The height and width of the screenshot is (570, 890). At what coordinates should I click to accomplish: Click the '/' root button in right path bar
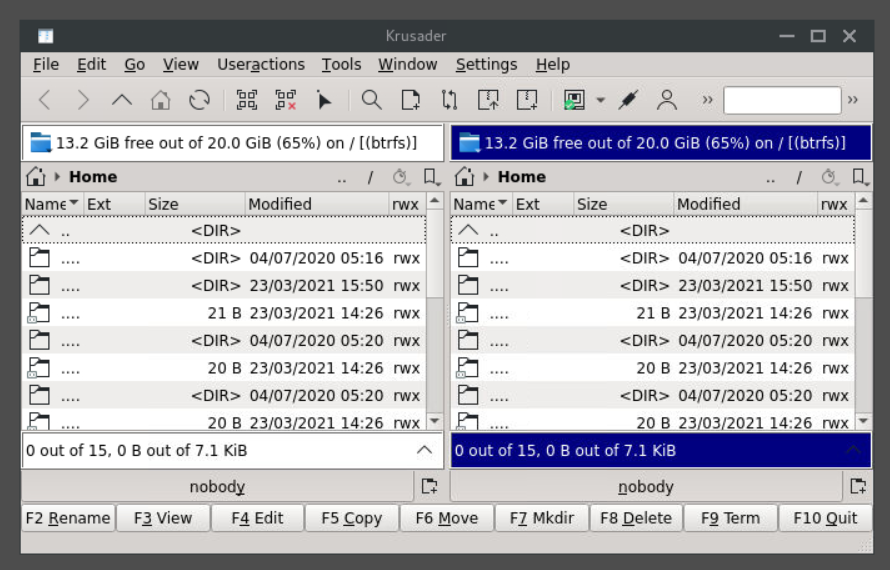(x=799, y=178)
